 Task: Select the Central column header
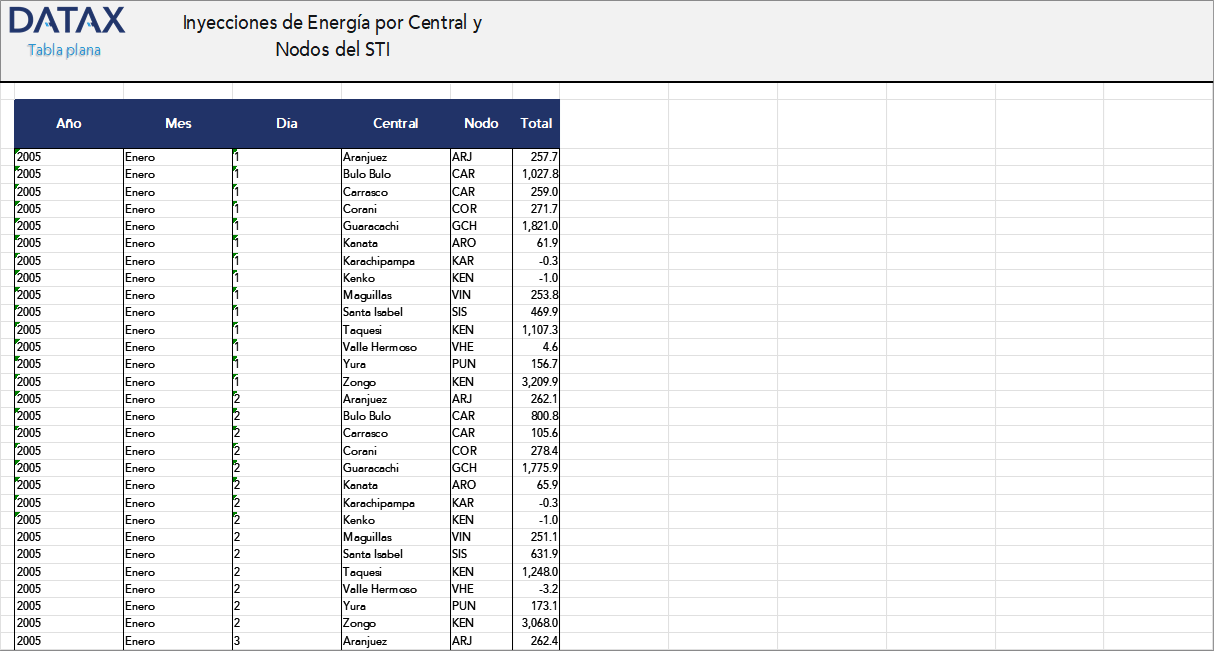[396, 123]
